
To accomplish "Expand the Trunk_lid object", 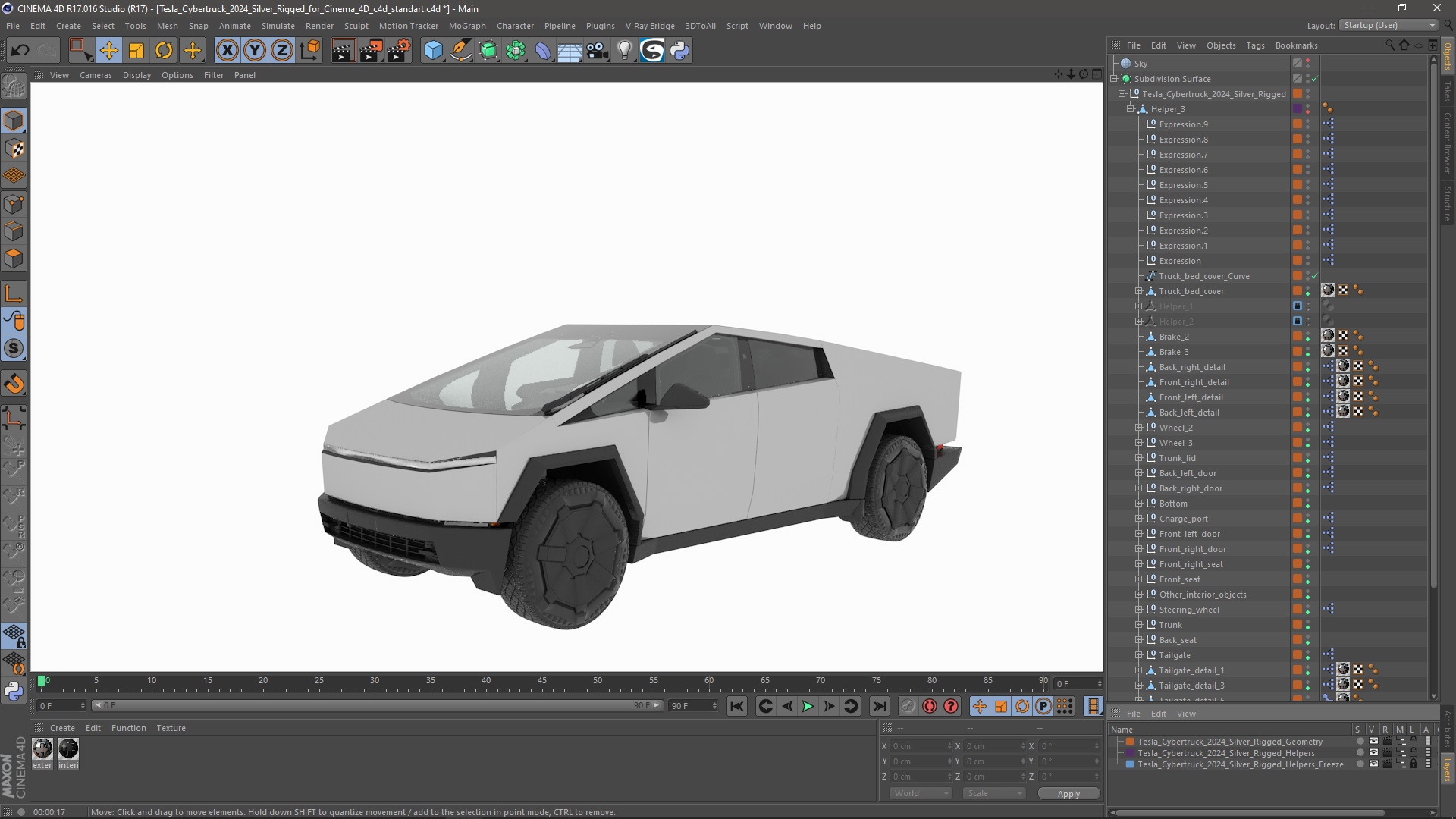I will click(1139, 458).
